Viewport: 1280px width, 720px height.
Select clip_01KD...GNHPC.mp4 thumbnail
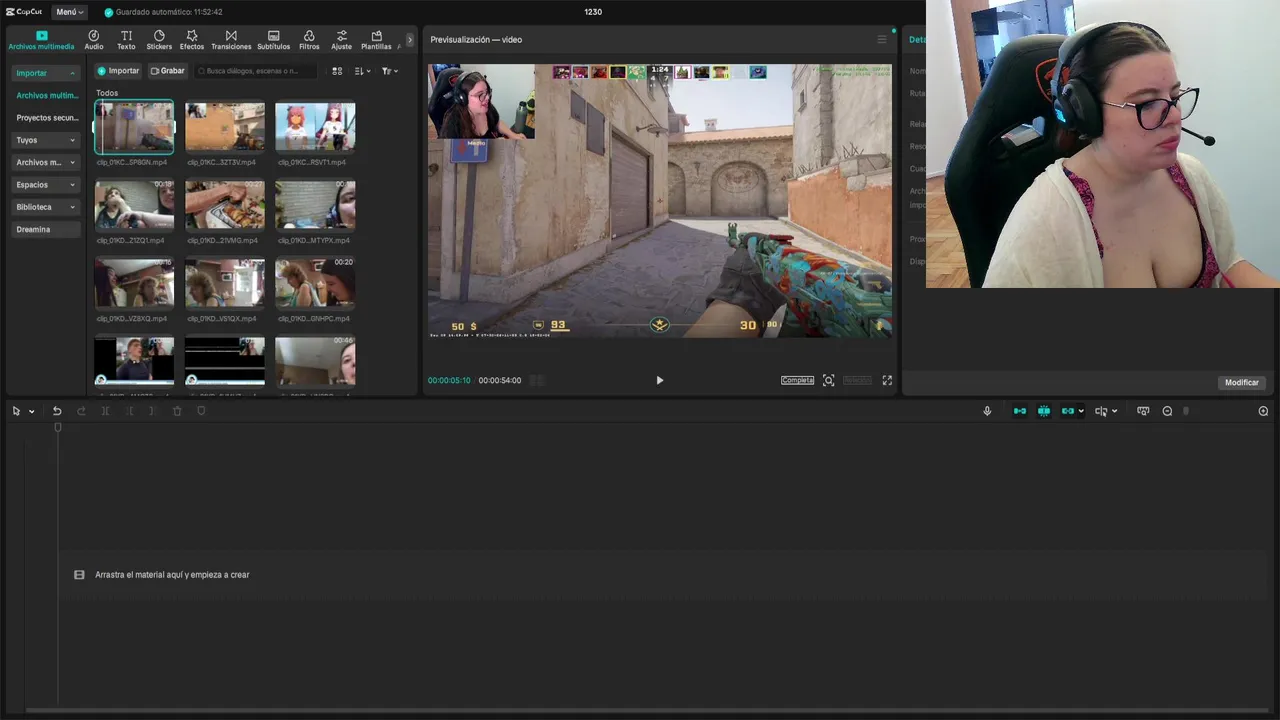[315, 283]
